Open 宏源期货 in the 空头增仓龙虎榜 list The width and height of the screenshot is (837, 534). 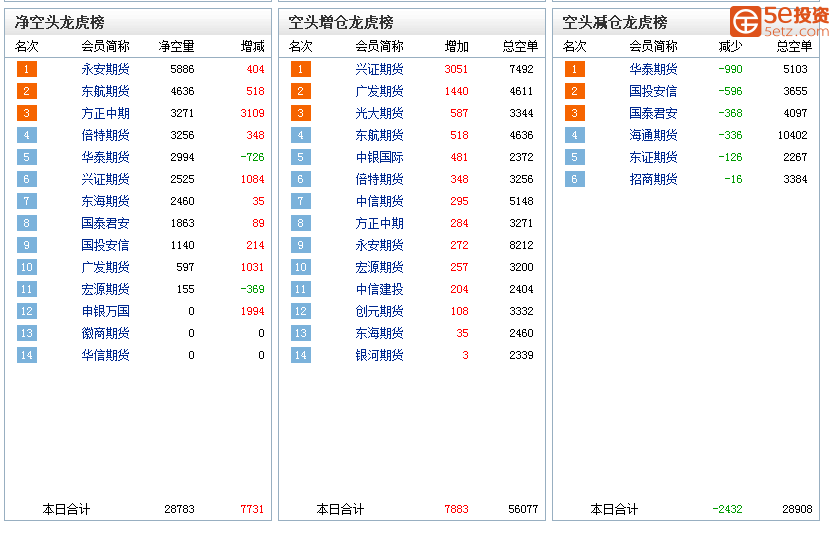pos(380,267)
